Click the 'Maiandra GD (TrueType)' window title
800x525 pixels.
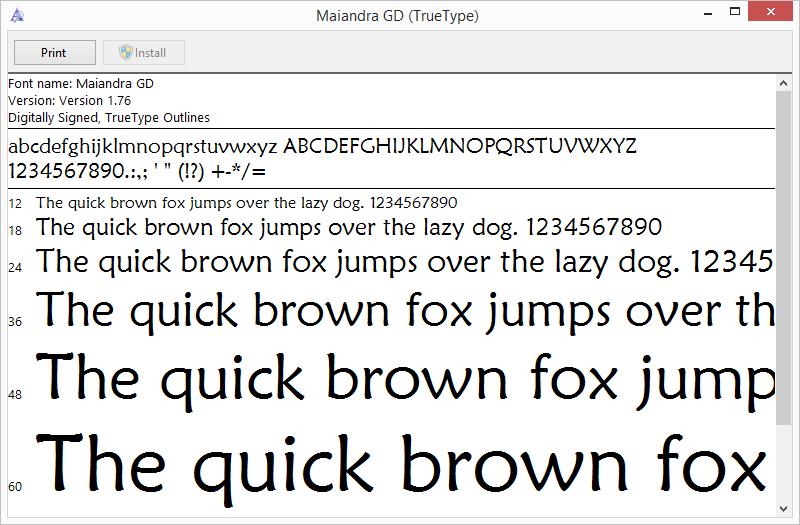point(397,16)
